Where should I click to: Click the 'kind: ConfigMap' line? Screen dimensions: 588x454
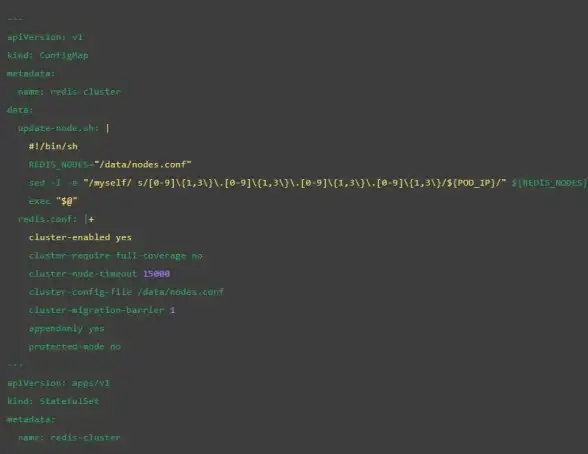tap(48, 55)
